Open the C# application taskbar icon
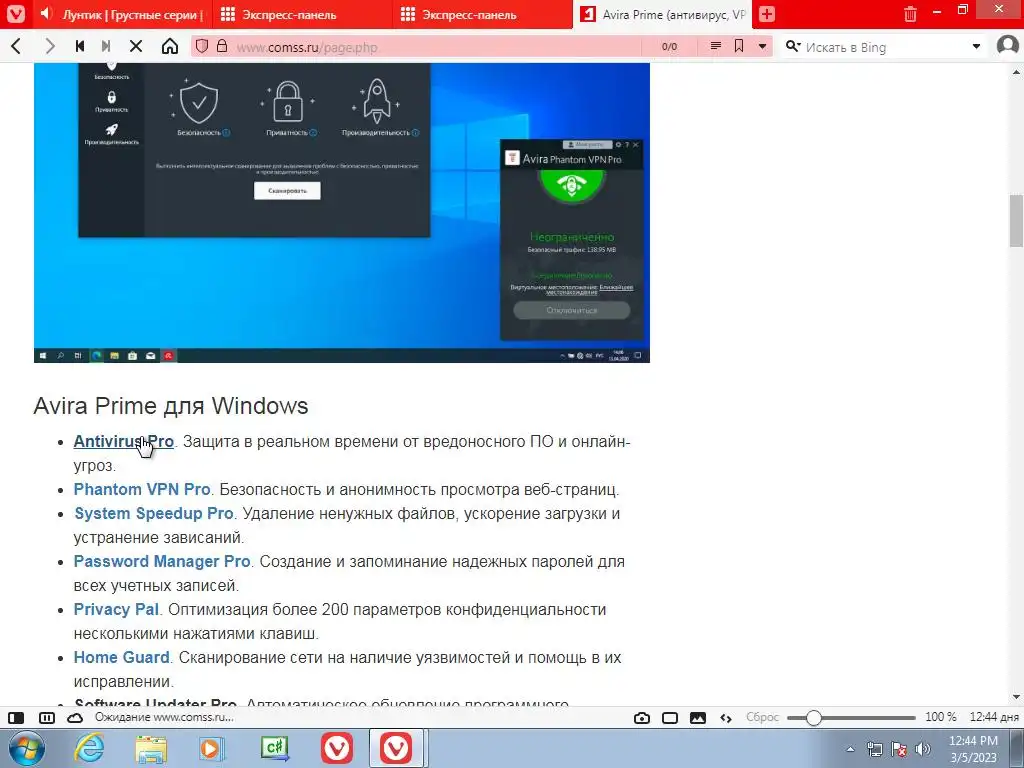1024x768 pixels. pyautogui.click(x=274, y=748)
